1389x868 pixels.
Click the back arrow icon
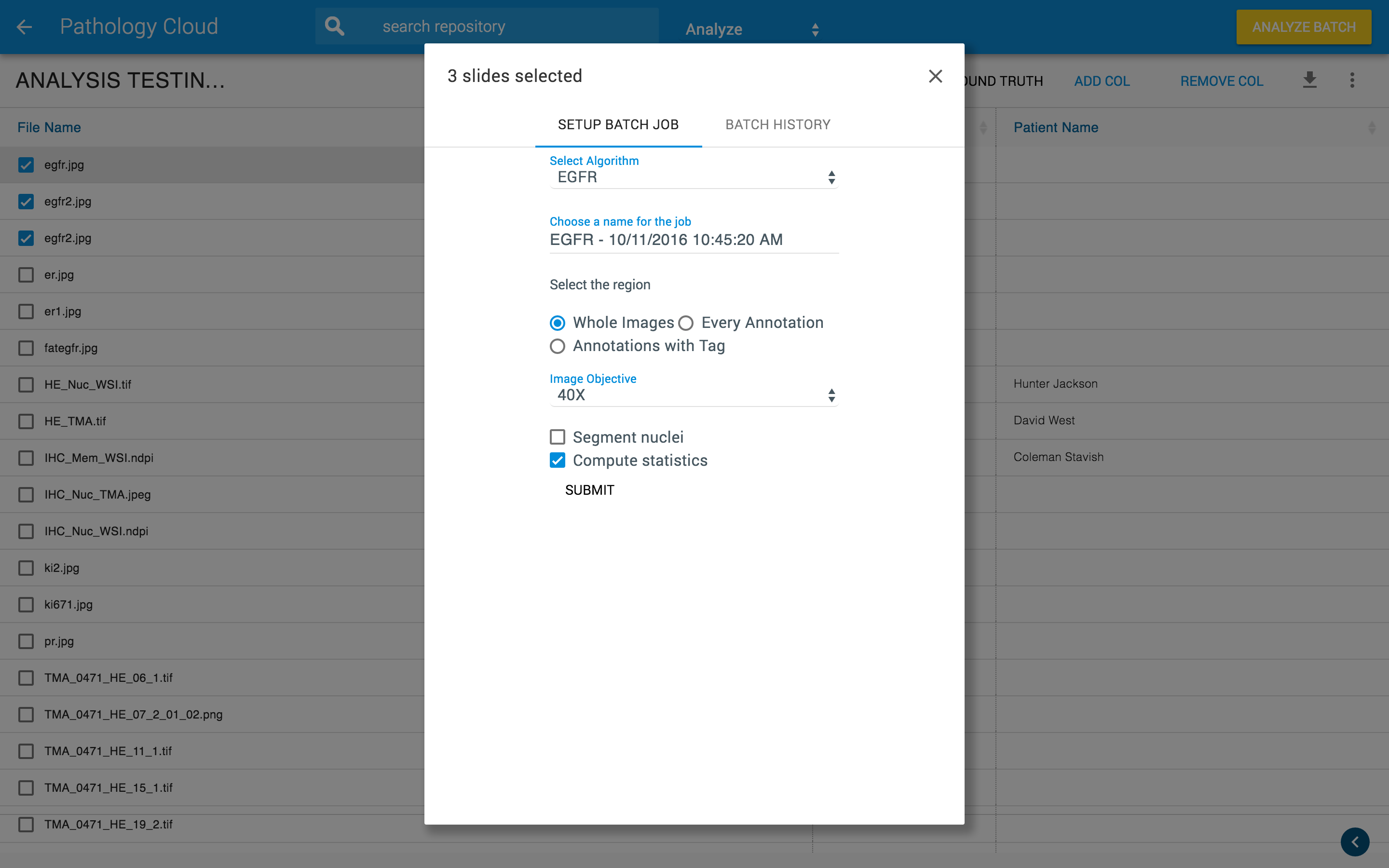24,27
